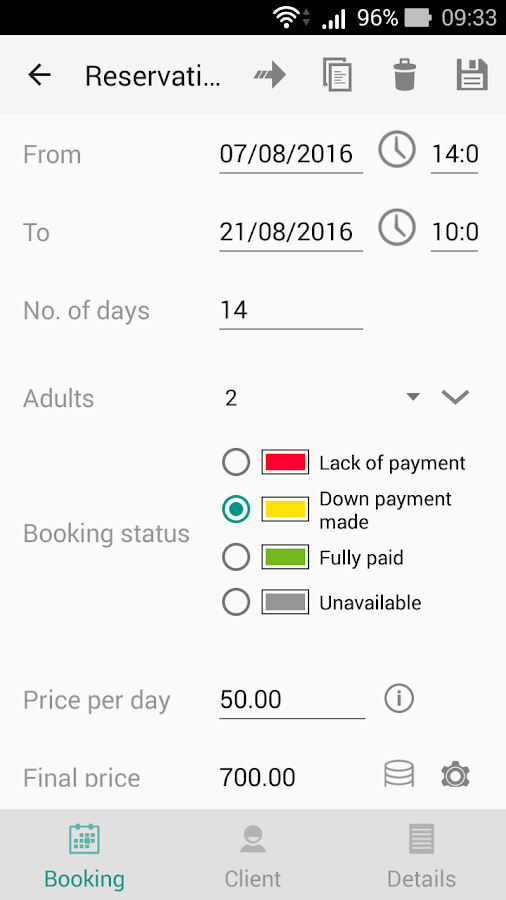506x900 pixels.
Task: Open the coins payments icon by Final price
Action: [399, 773]
